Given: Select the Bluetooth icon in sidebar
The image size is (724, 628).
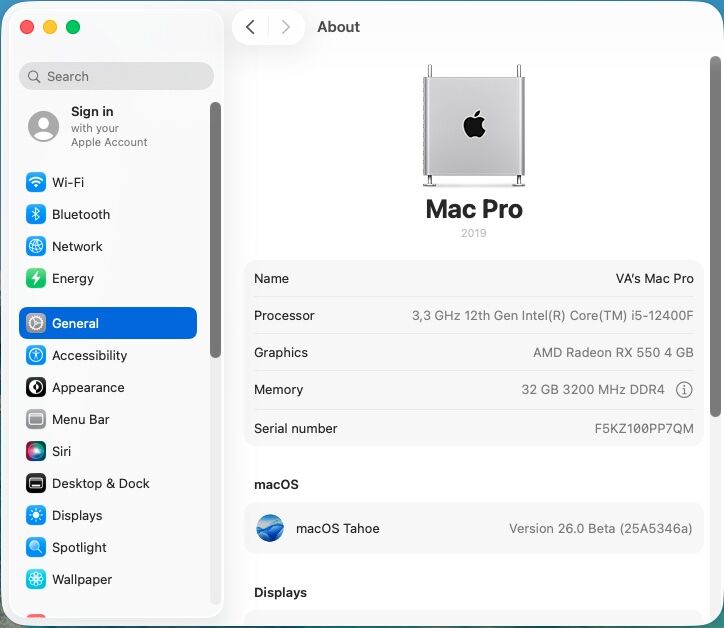Looking at the screenshot, I should [36, 214].
